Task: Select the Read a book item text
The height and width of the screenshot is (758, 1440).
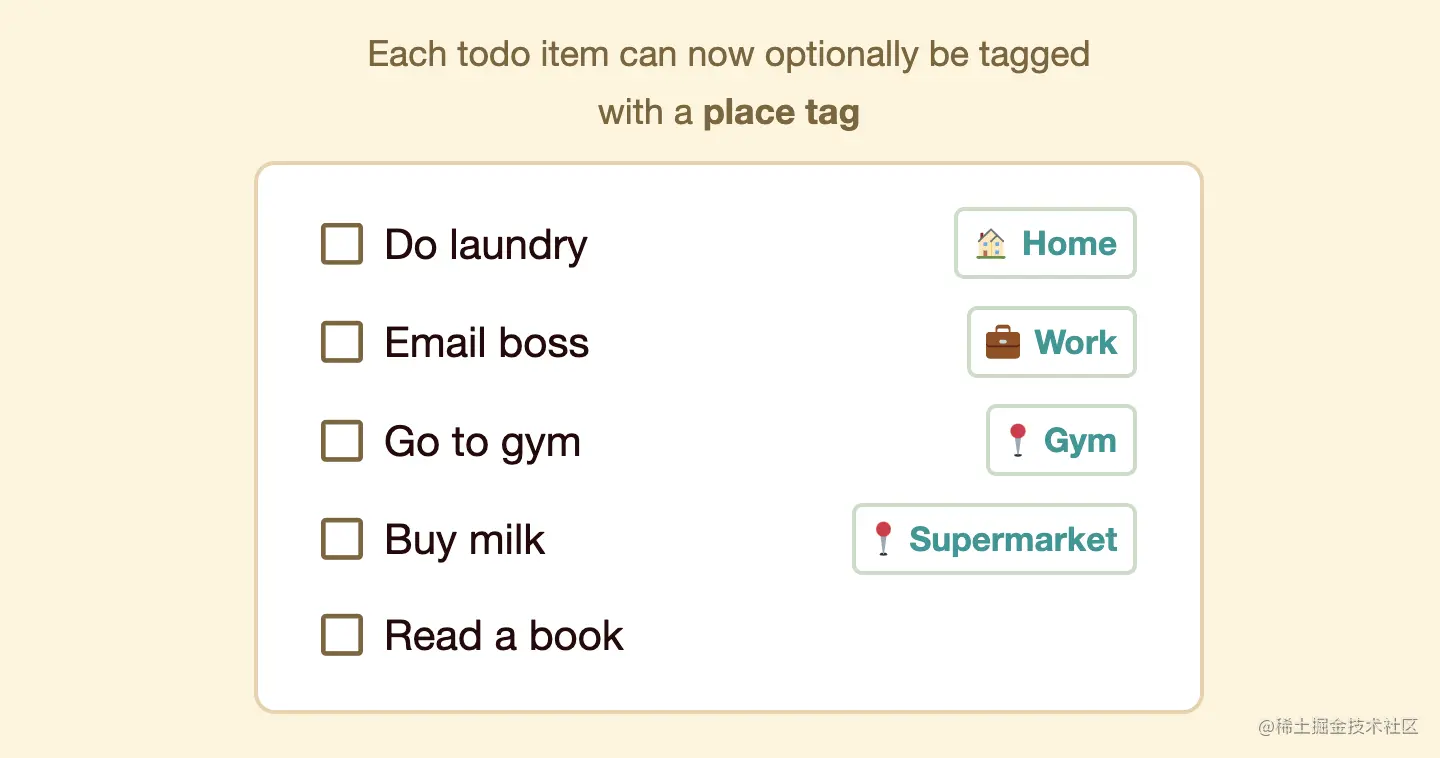Action: (x=504, y=636)
